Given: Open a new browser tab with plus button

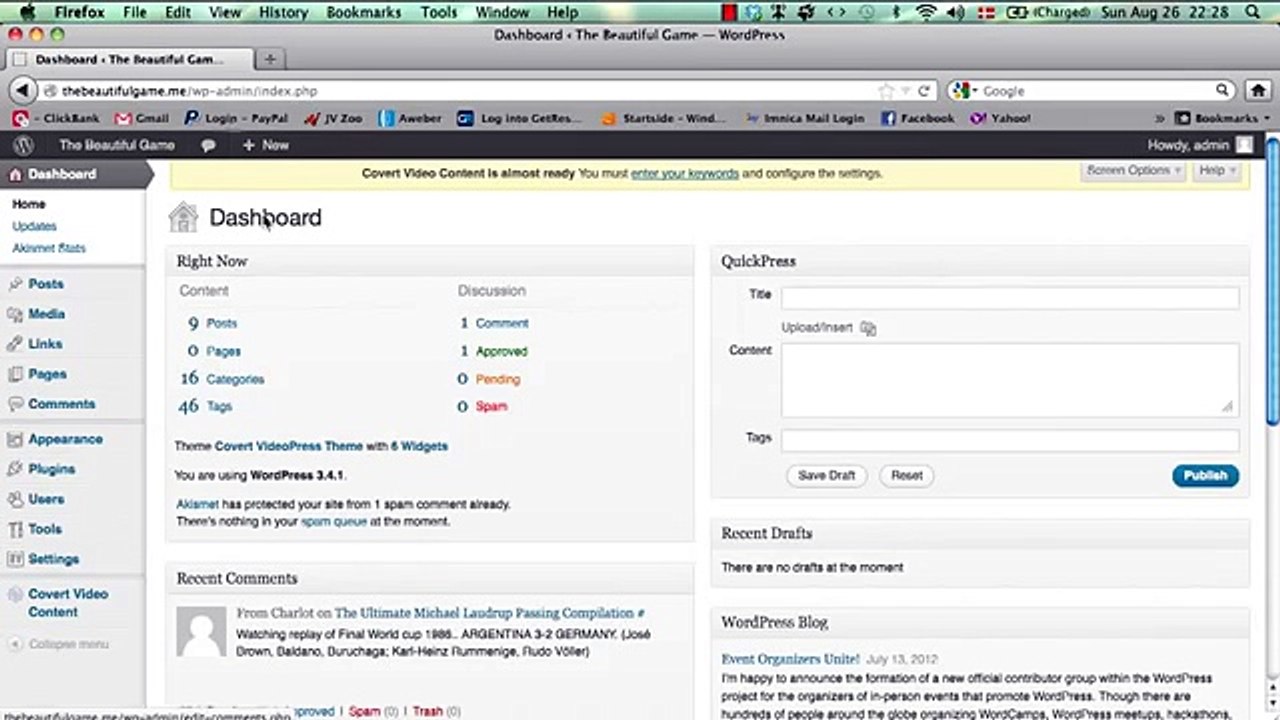Looking at the screenshot, I should [x=270, y=59].
